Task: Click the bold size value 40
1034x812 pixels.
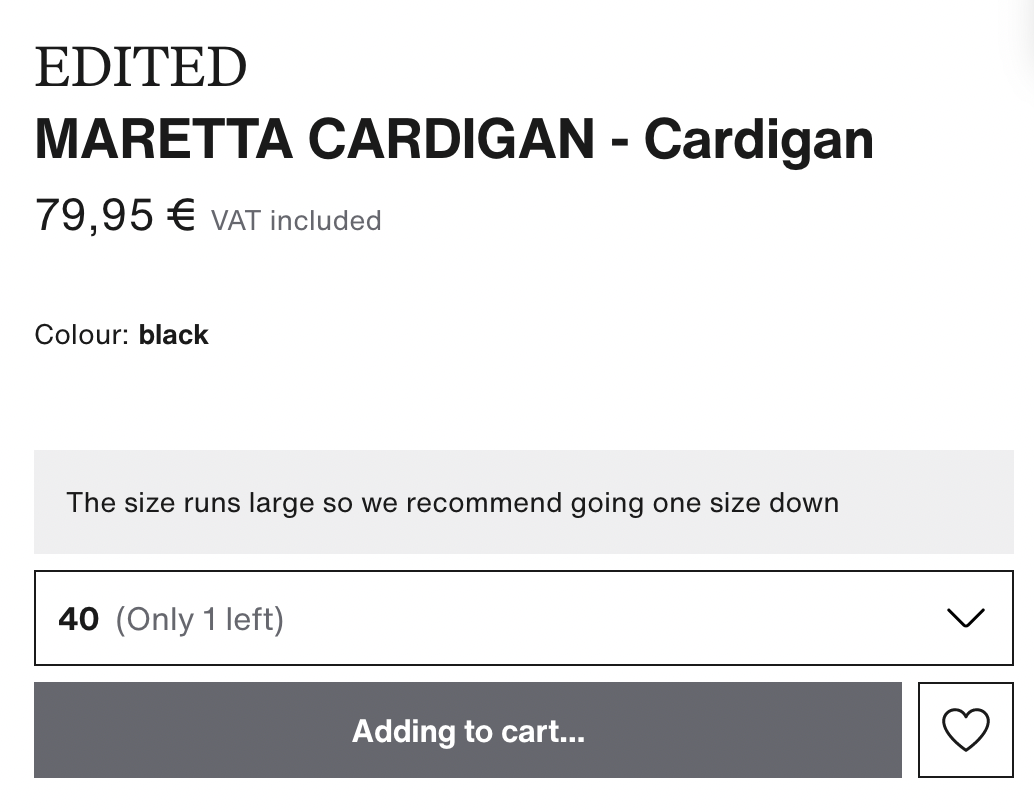Action: tap(79, 619)
